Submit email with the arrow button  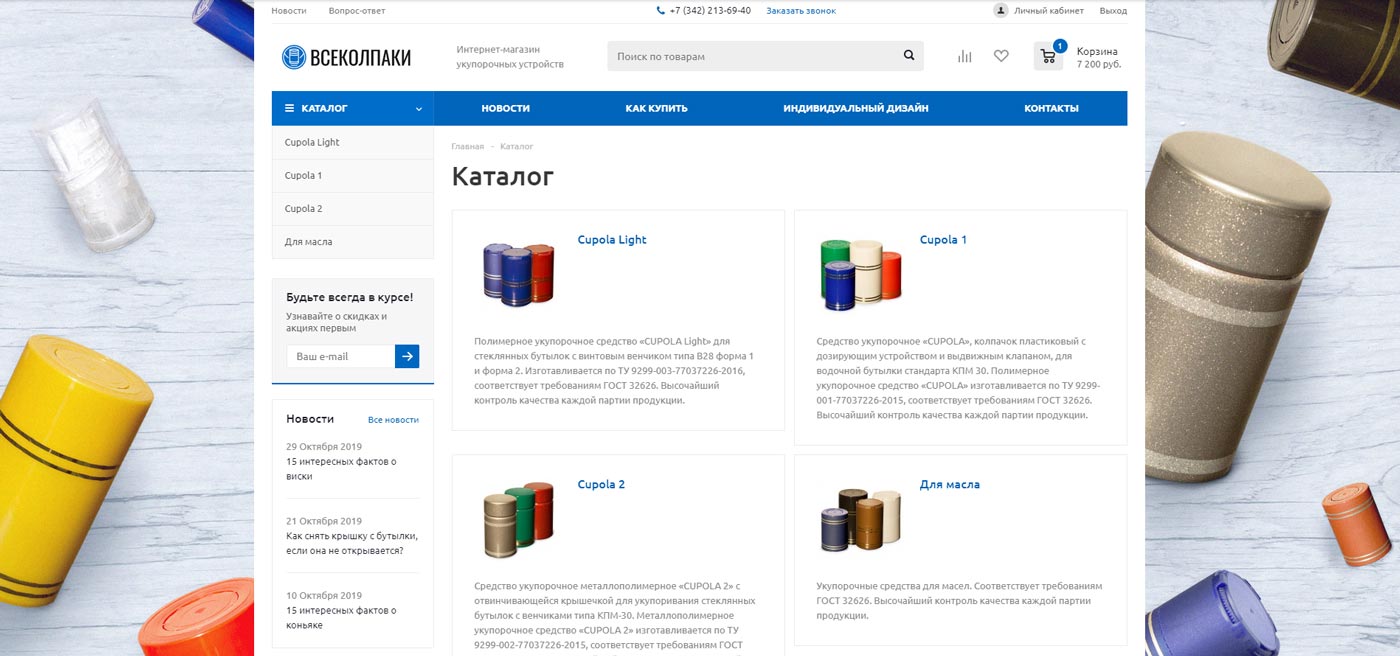[x=407, y=356]
